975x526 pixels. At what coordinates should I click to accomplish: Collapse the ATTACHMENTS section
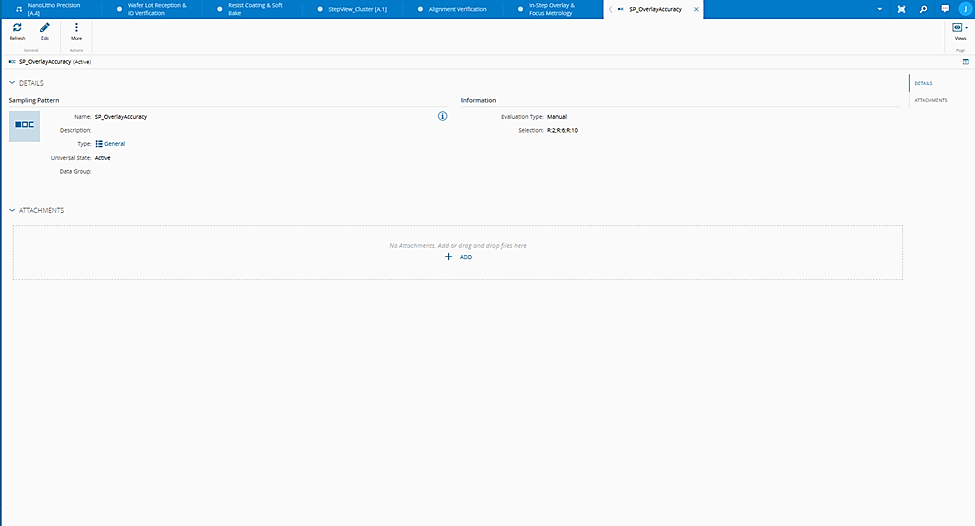tap(12, 210)
